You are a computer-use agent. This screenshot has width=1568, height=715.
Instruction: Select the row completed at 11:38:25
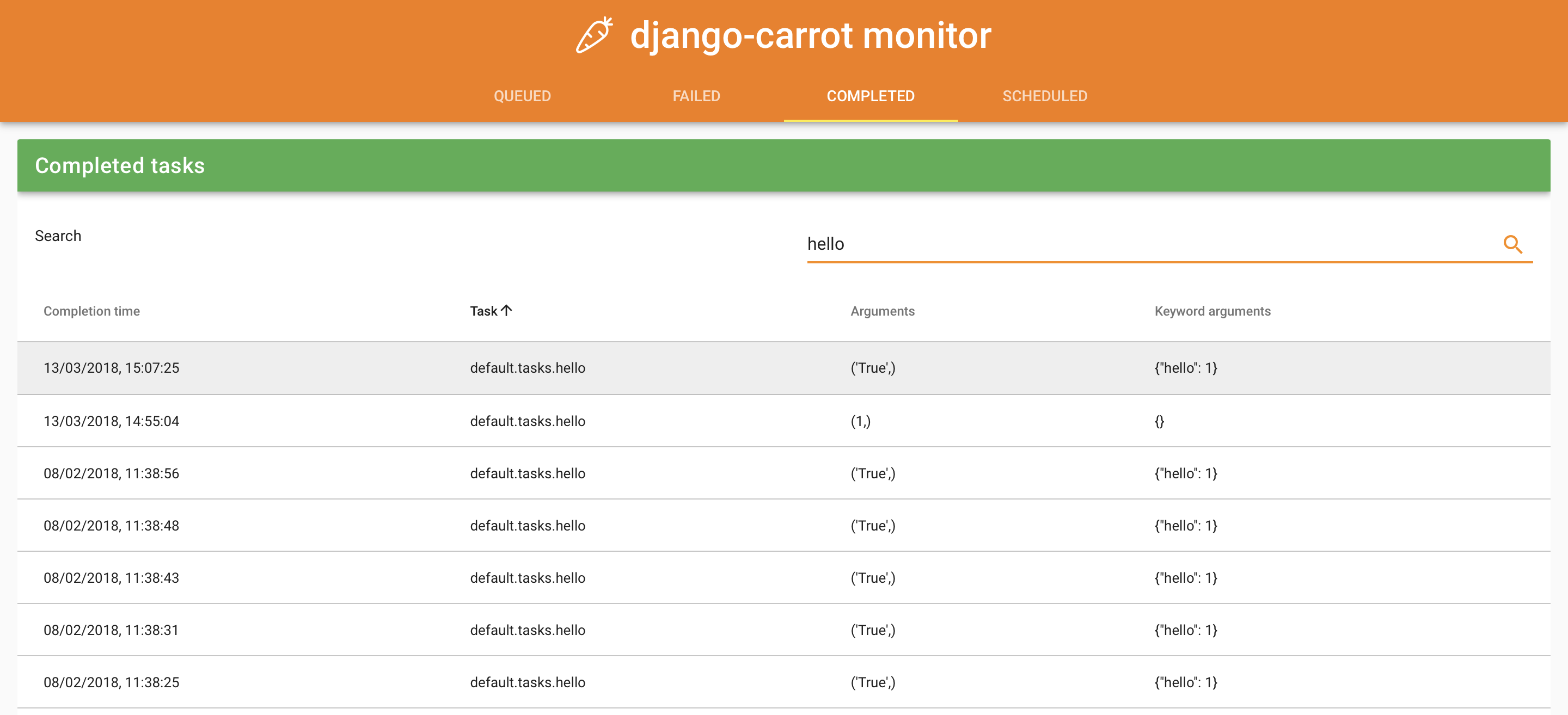[x=112, y=683]
